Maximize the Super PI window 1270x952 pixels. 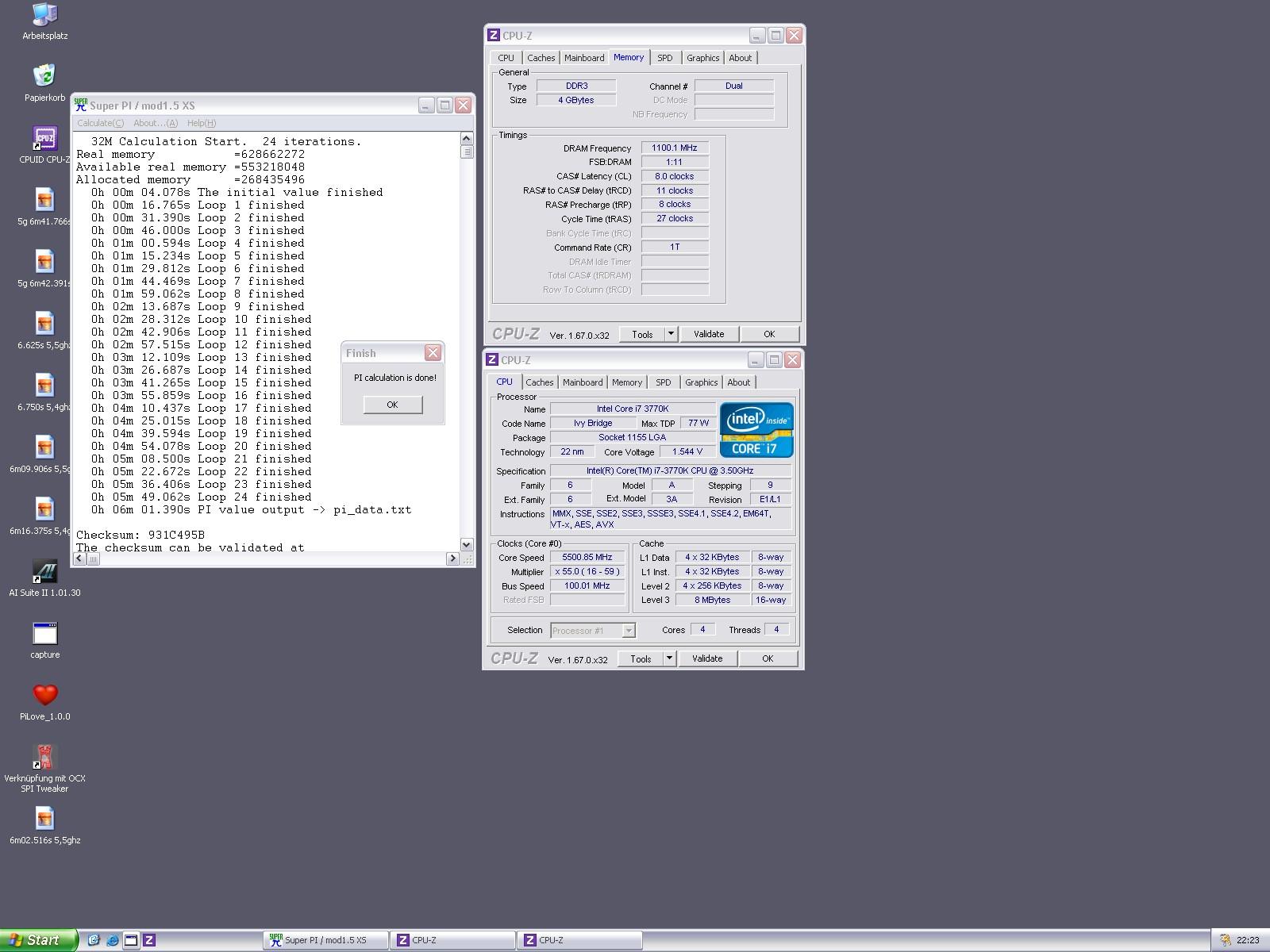pos(445,105)
